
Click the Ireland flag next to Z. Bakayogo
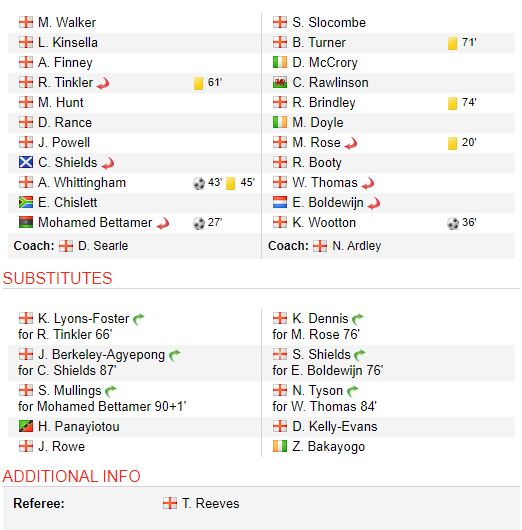tap(280, 446)
